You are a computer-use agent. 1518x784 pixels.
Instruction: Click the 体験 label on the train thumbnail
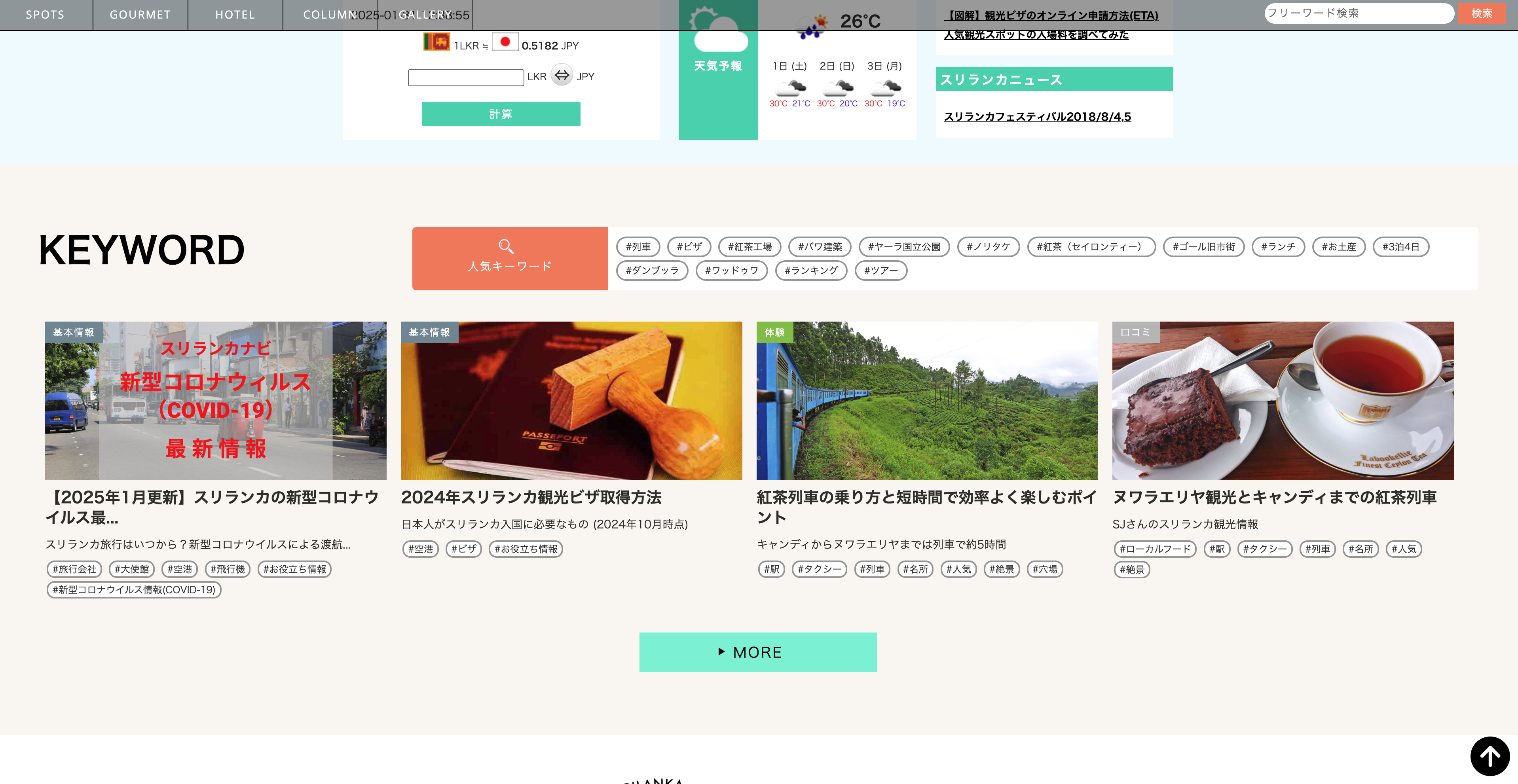pyautogui.click(x=774, y=332)
